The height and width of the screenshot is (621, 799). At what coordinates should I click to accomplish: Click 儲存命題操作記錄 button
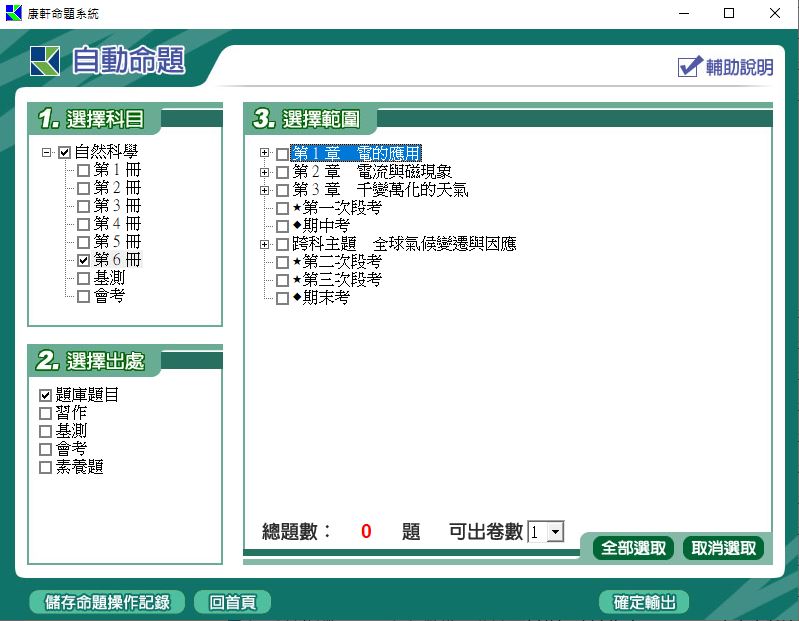coord(107,602)
